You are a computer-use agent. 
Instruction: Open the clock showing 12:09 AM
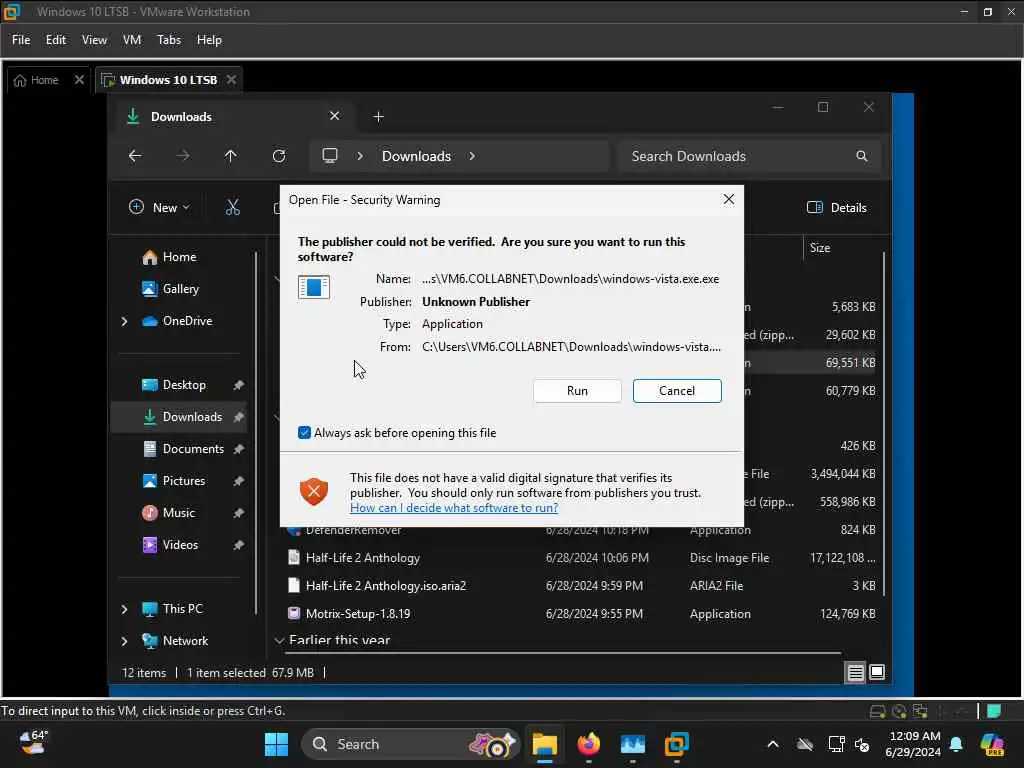pyautogui.click(x=912, y=744)
